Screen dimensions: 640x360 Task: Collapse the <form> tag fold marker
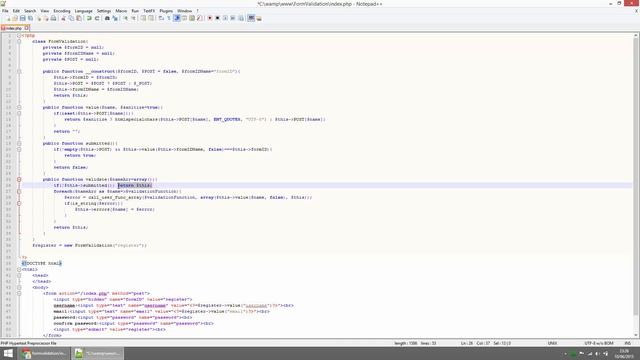(x=19, y=293)
